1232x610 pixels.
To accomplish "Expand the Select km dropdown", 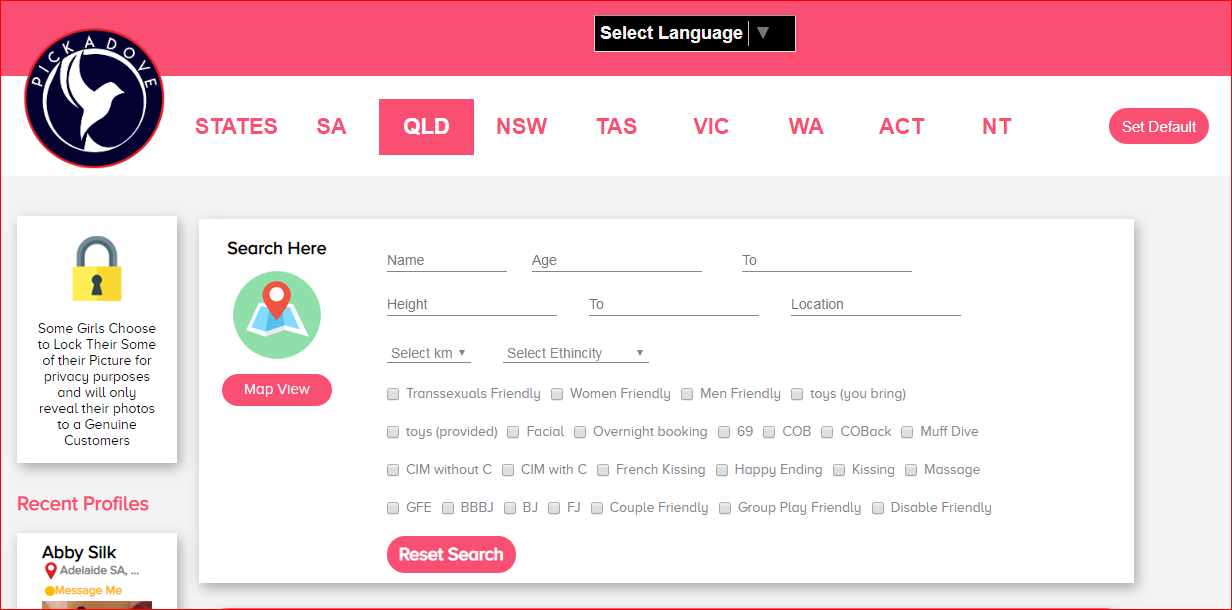I will click(428, 353).
